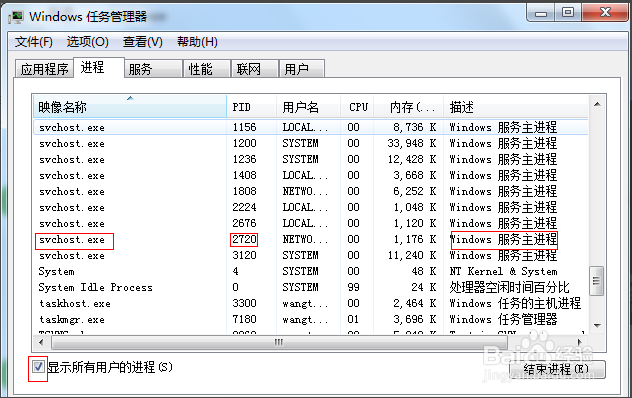
Task: Select svchost.exe row with PID 1156
Action: [x=310, y=127]
